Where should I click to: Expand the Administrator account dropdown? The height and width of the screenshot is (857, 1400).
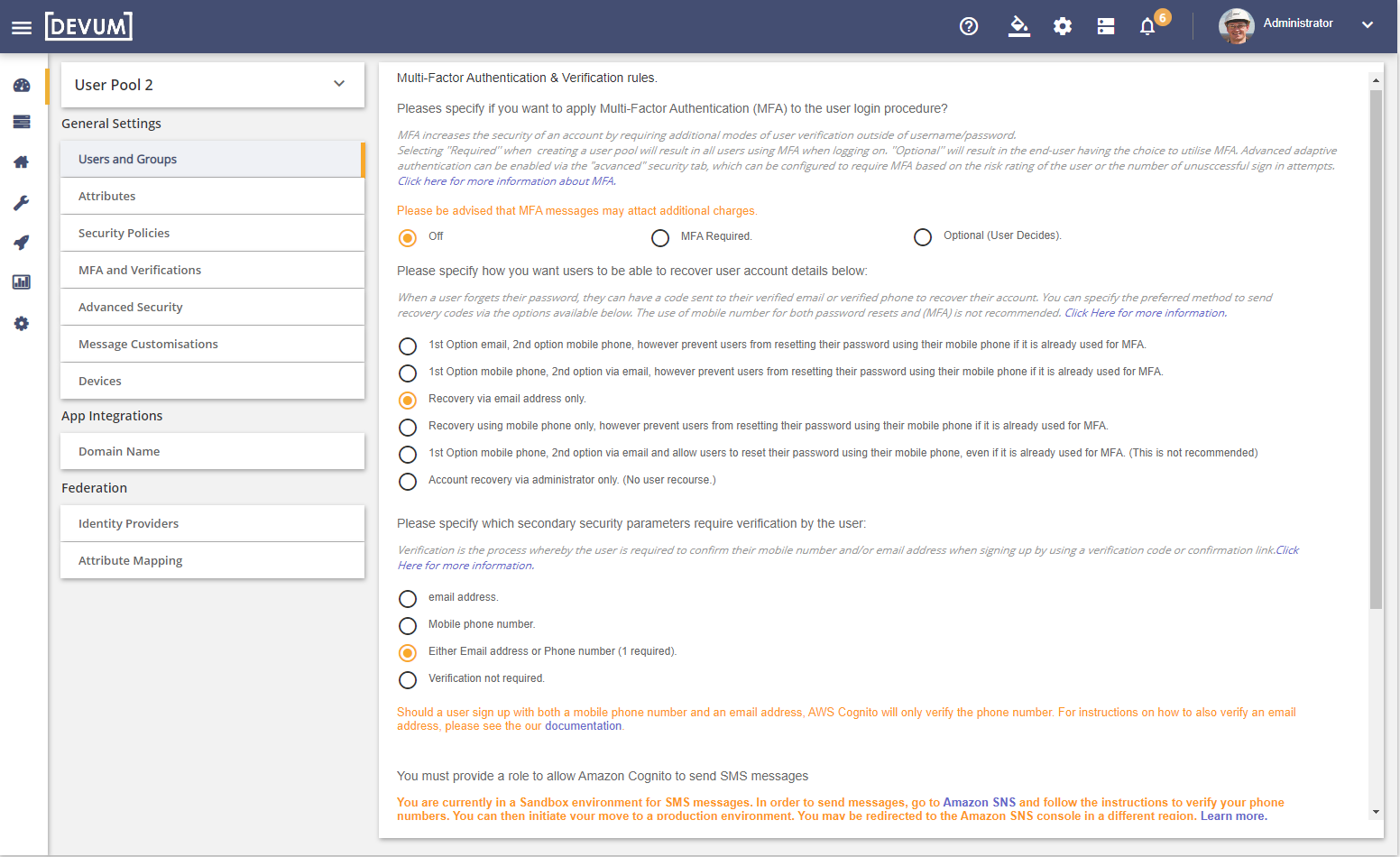click(x=1368, y=25)
